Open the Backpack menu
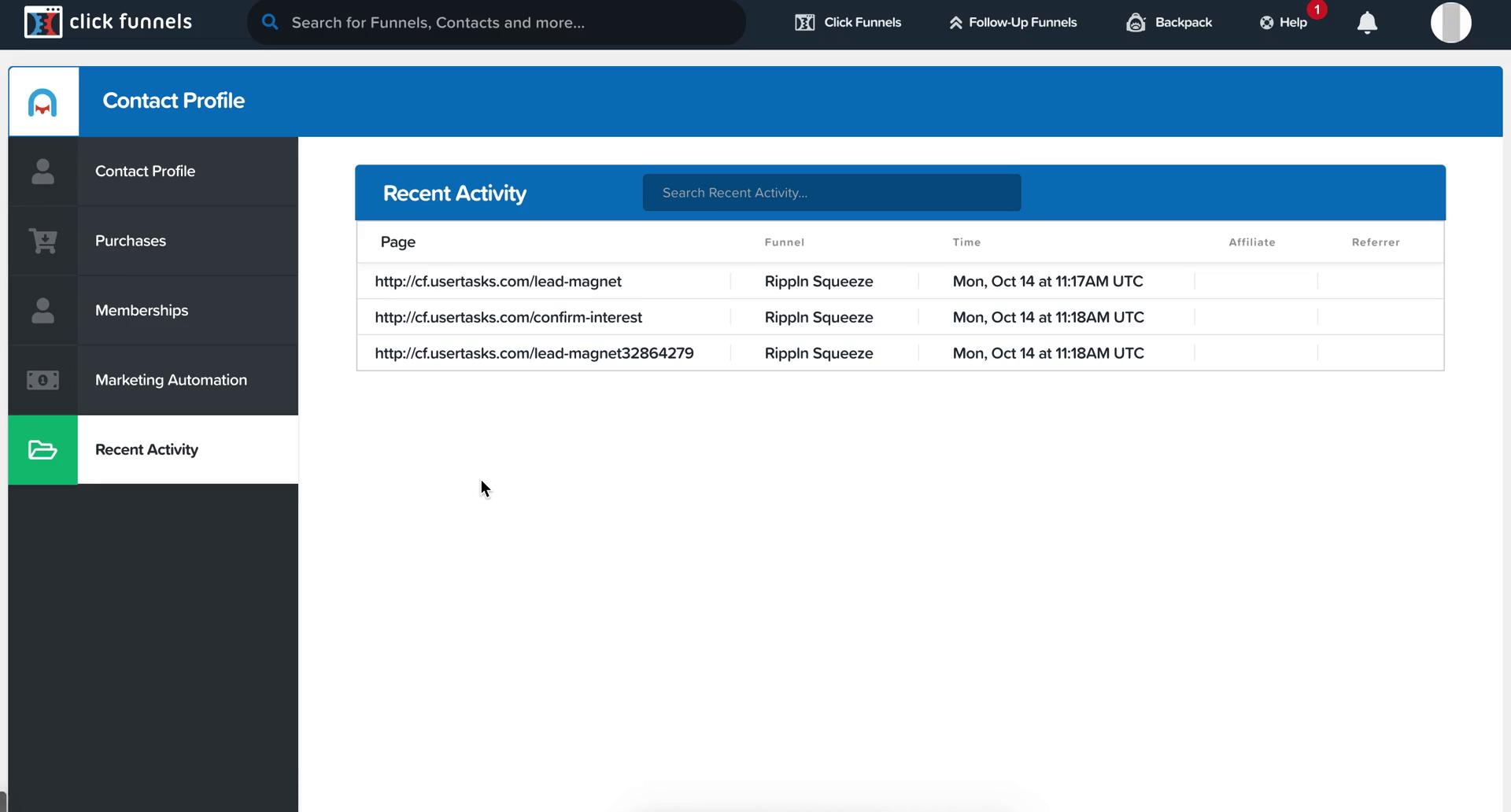This screenshot has width=1511, height=812. [x=1169, y=23]
